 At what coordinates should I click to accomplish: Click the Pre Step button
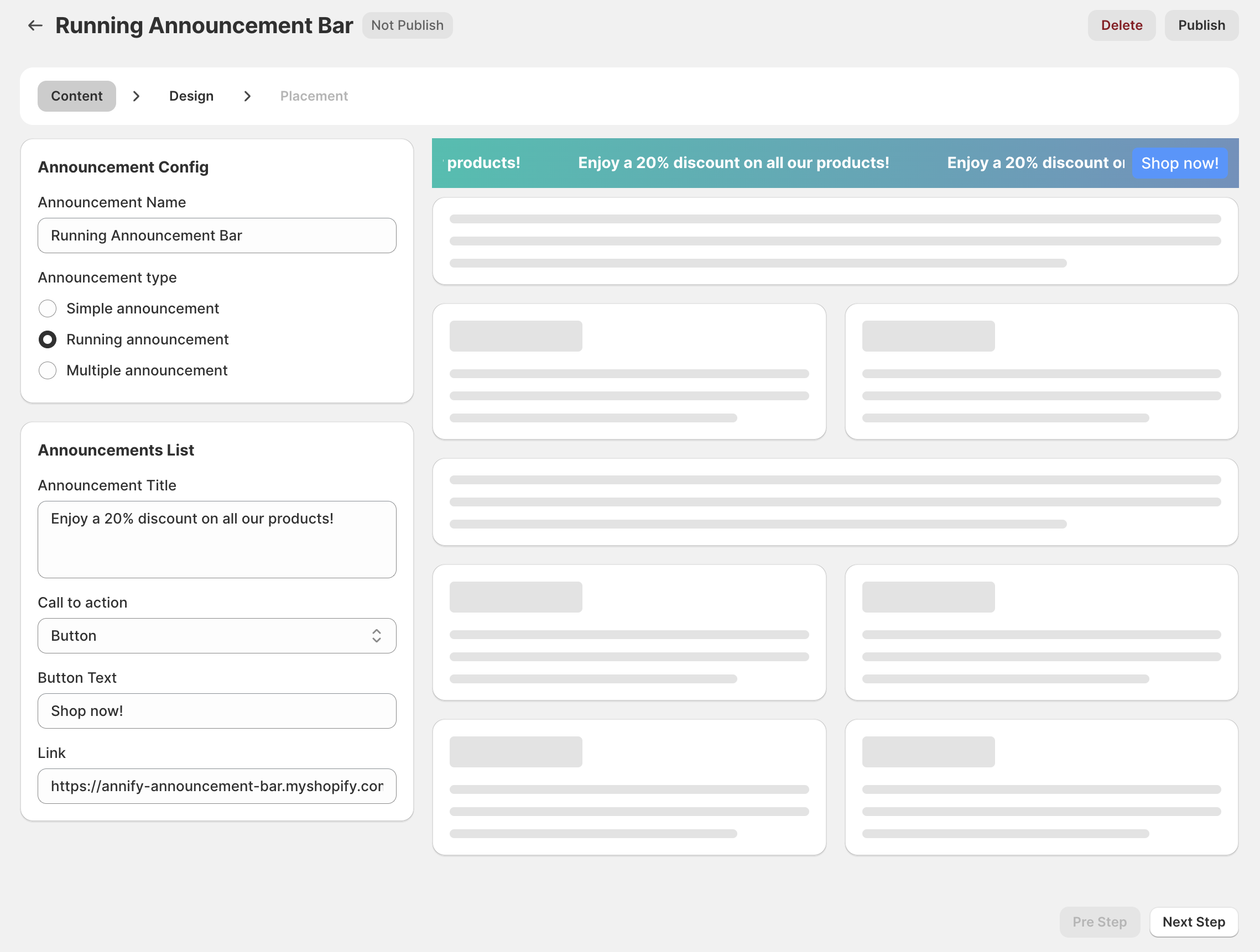pyautogui.click(x=1100, y=922)
